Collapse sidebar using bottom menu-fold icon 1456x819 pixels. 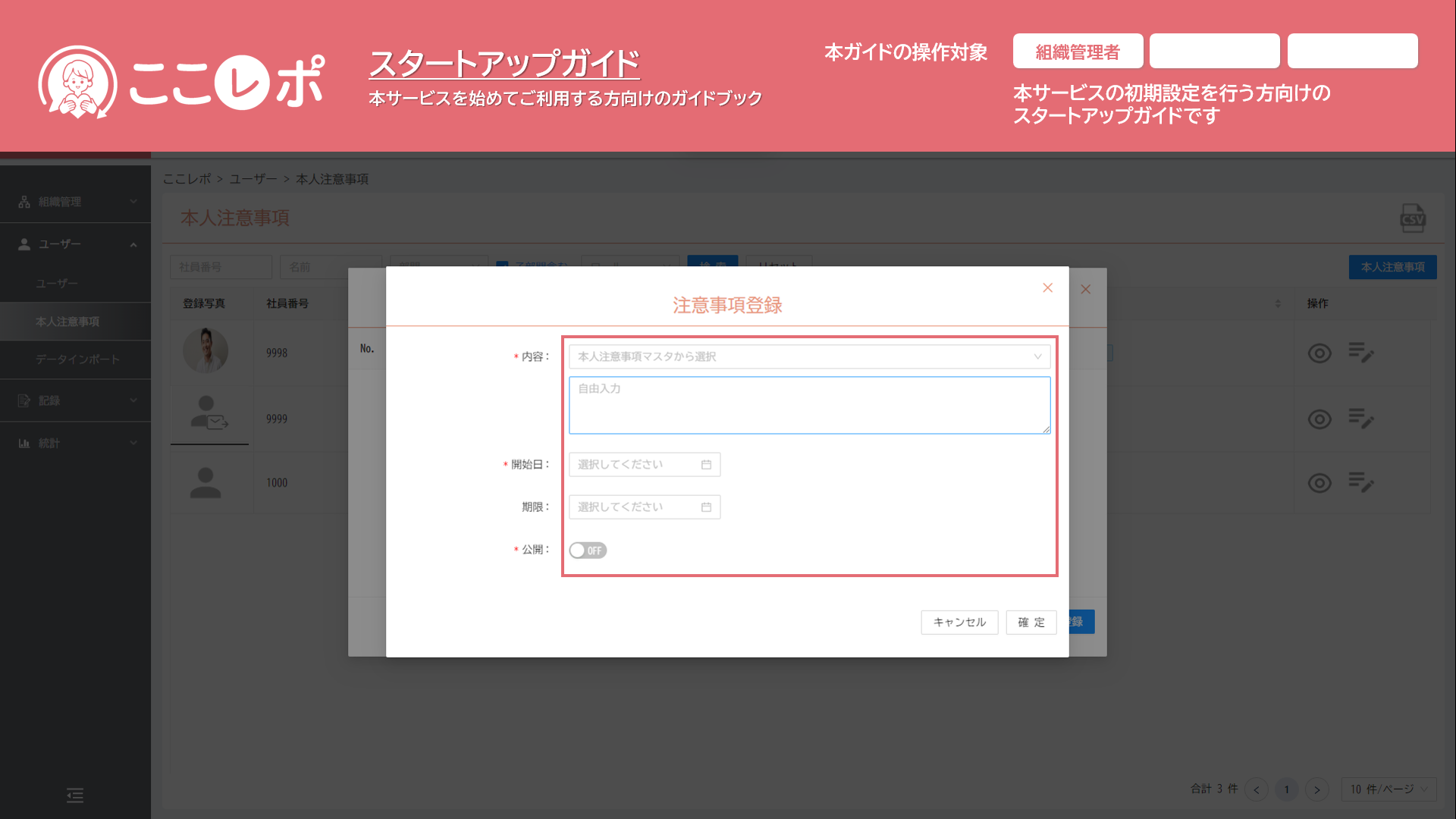pos(75,795)
